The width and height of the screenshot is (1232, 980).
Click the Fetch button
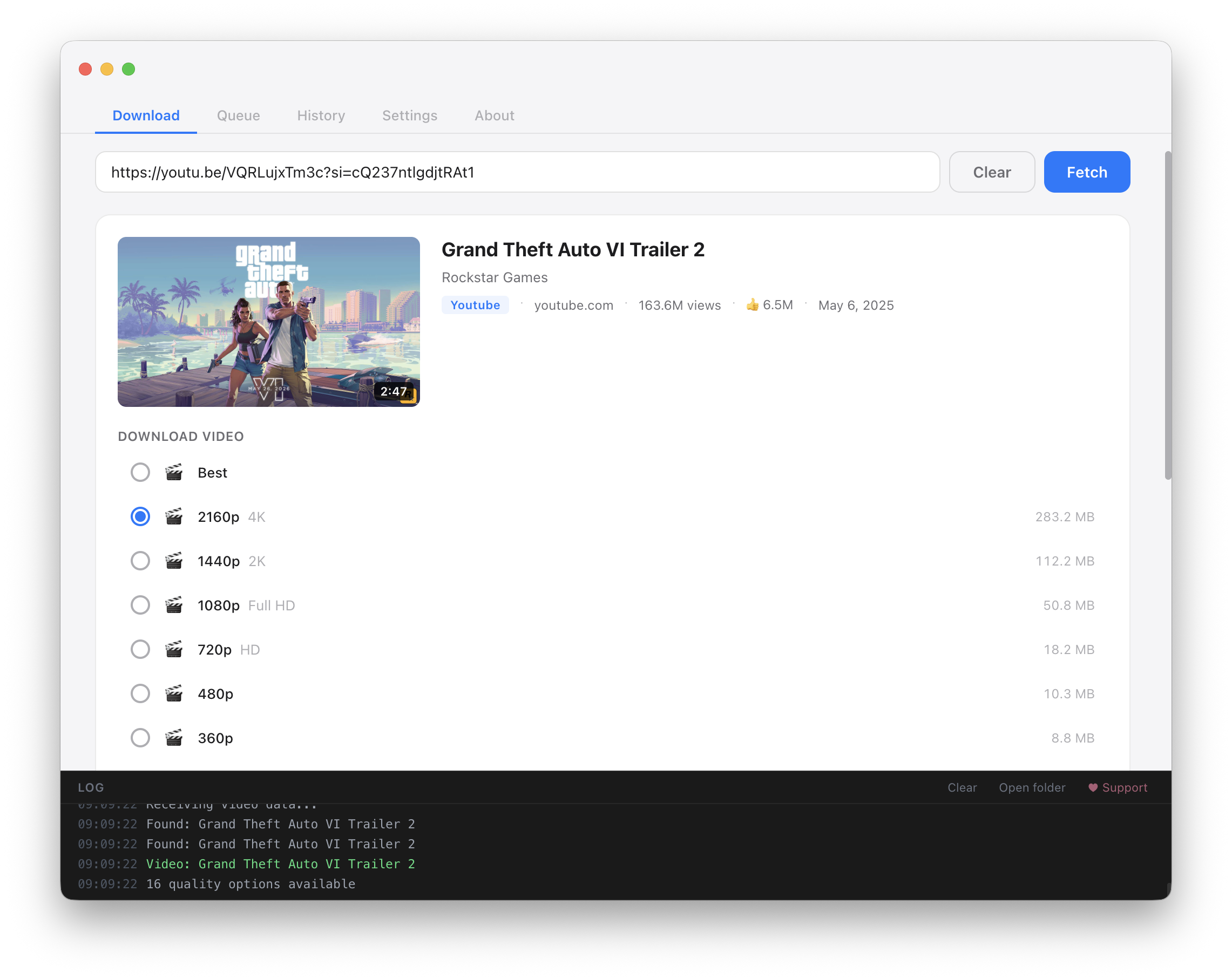tap(1087, 172)
